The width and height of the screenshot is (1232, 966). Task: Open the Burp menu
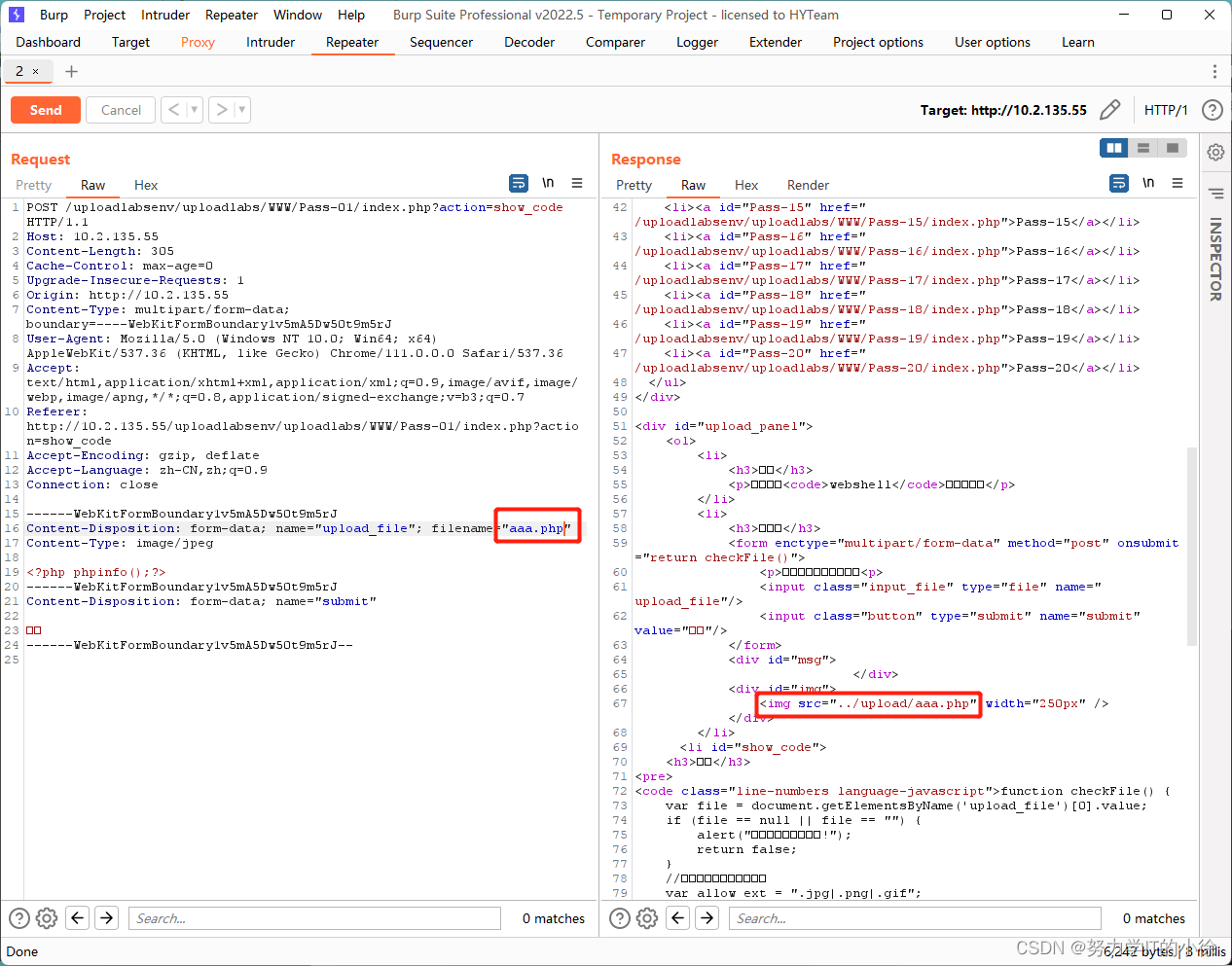point(54,15)
